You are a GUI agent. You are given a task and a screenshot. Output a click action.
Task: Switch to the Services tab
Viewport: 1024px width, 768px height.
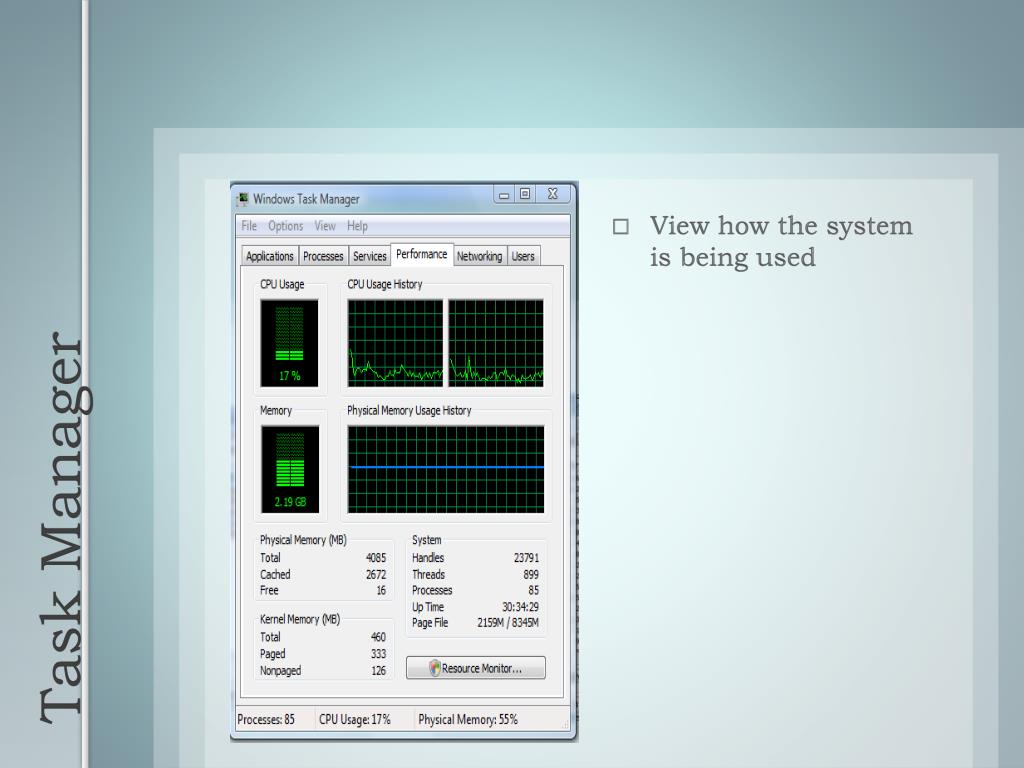370,256
